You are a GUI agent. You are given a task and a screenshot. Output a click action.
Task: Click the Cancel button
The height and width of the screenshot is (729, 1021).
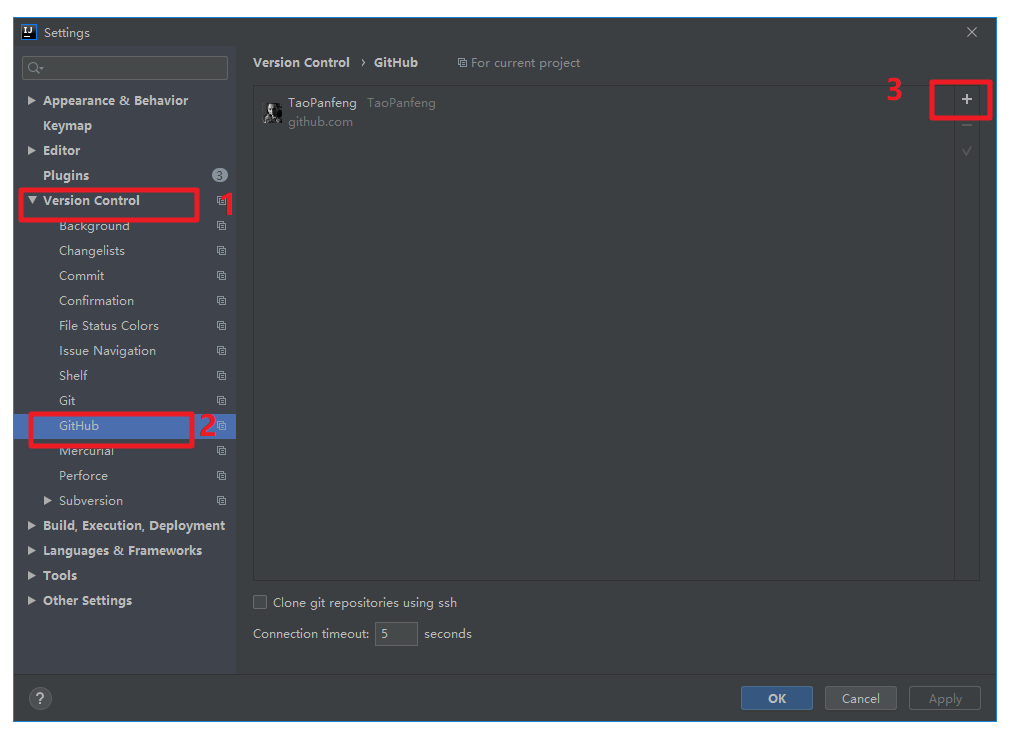tap(861, 698)
